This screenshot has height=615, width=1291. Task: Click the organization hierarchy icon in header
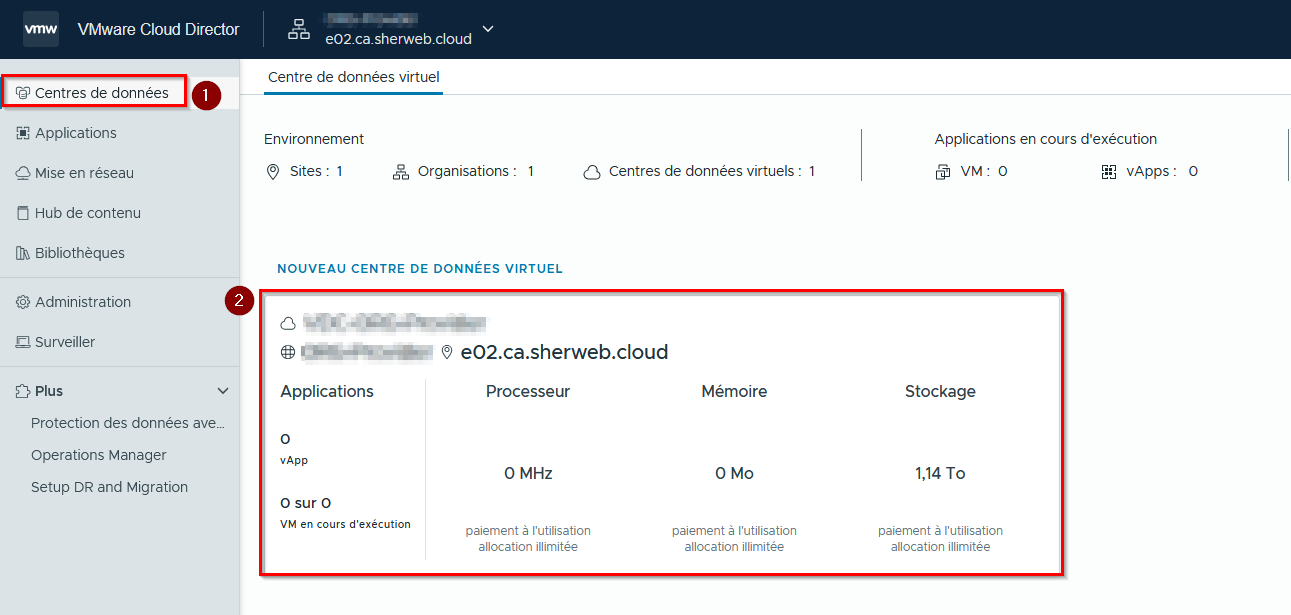299,29
